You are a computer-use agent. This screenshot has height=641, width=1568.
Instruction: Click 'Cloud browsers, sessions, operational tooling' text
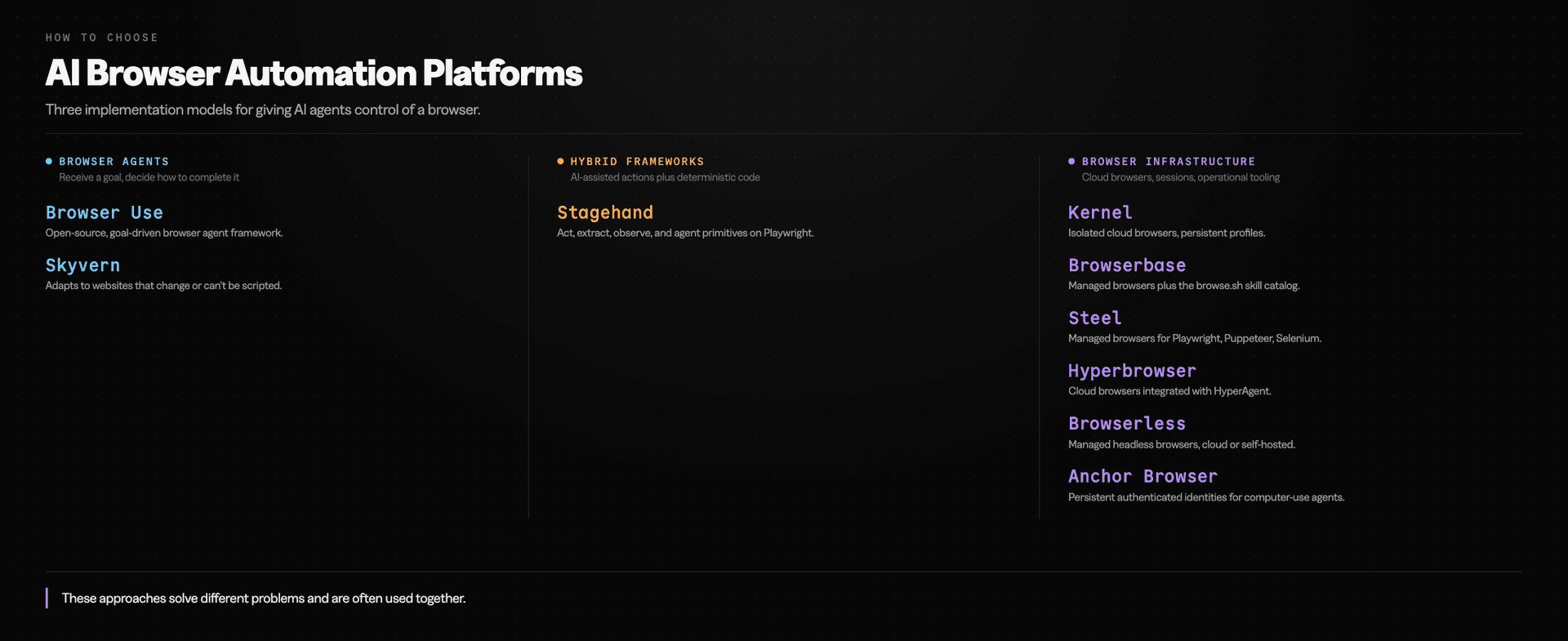point(1181,177)
